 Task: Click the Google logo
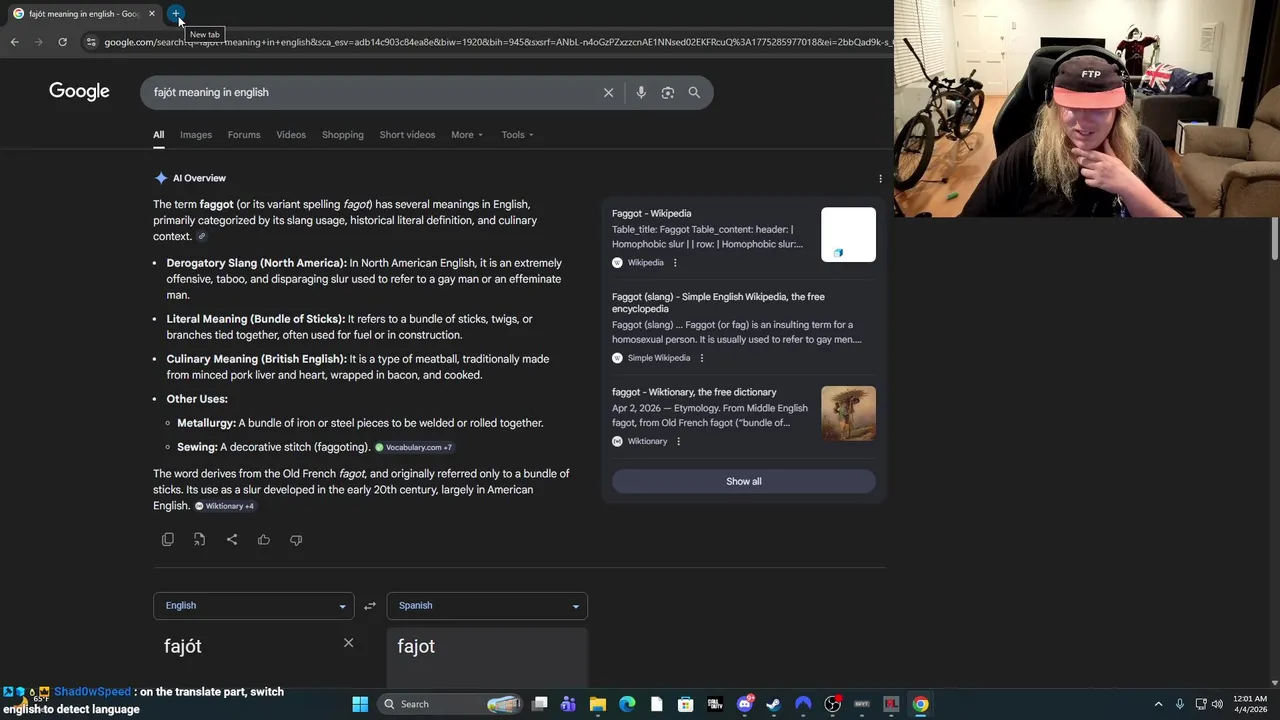tap(79, 92)
